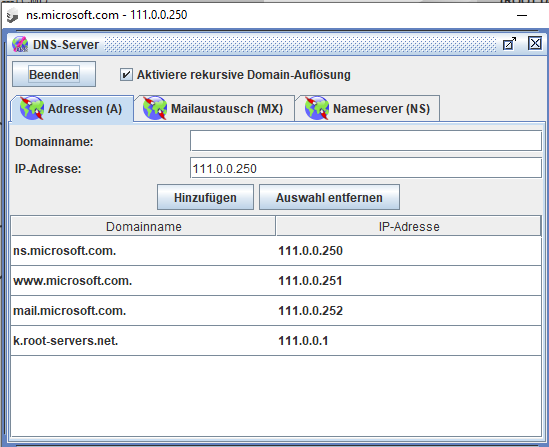Click the Beenden button

point(54,74)
